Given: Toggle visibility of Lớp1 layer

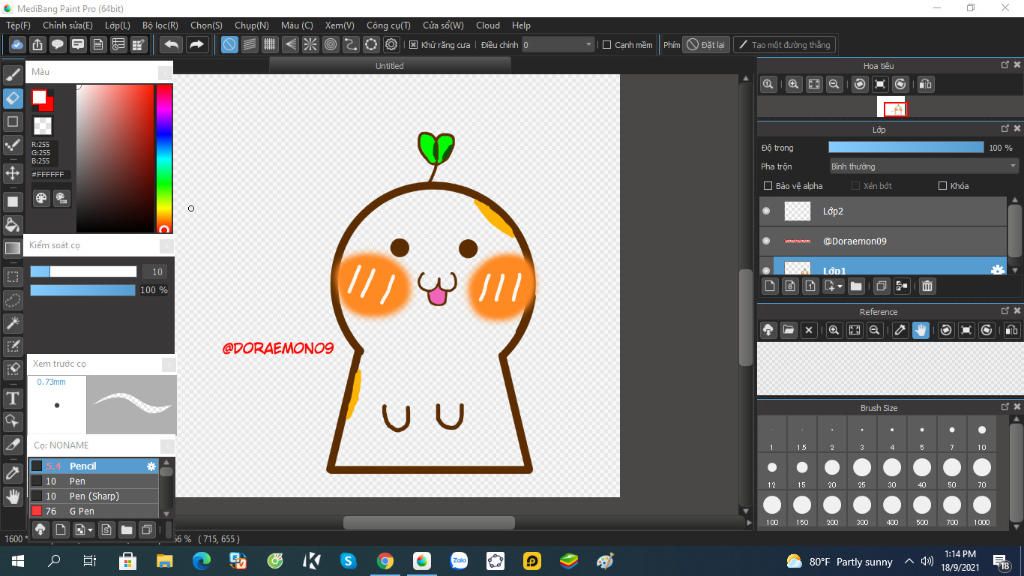Looking at the screenshot, I should point(766,269).
